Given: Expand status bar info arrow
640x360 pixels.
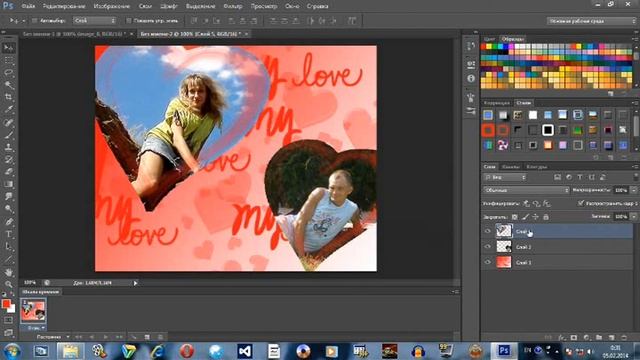Looking at the screenshot, I should (x=135, y=283).
